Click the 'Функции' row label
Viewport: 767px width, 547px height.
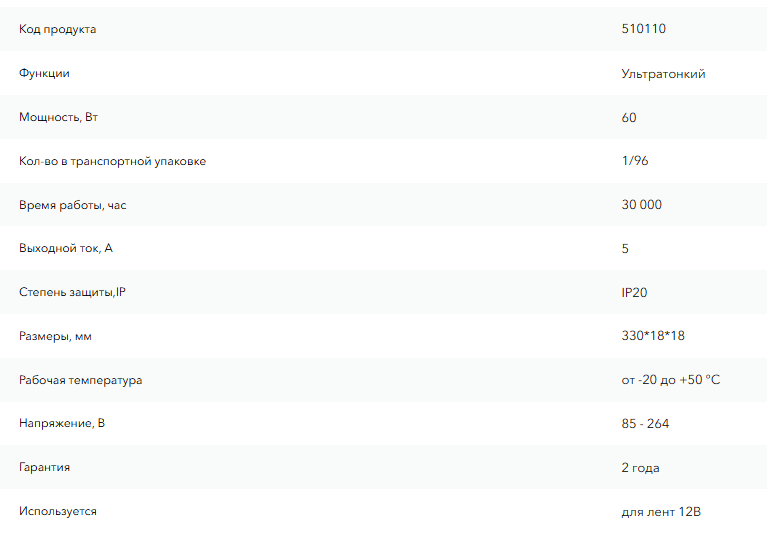(44, 73)
